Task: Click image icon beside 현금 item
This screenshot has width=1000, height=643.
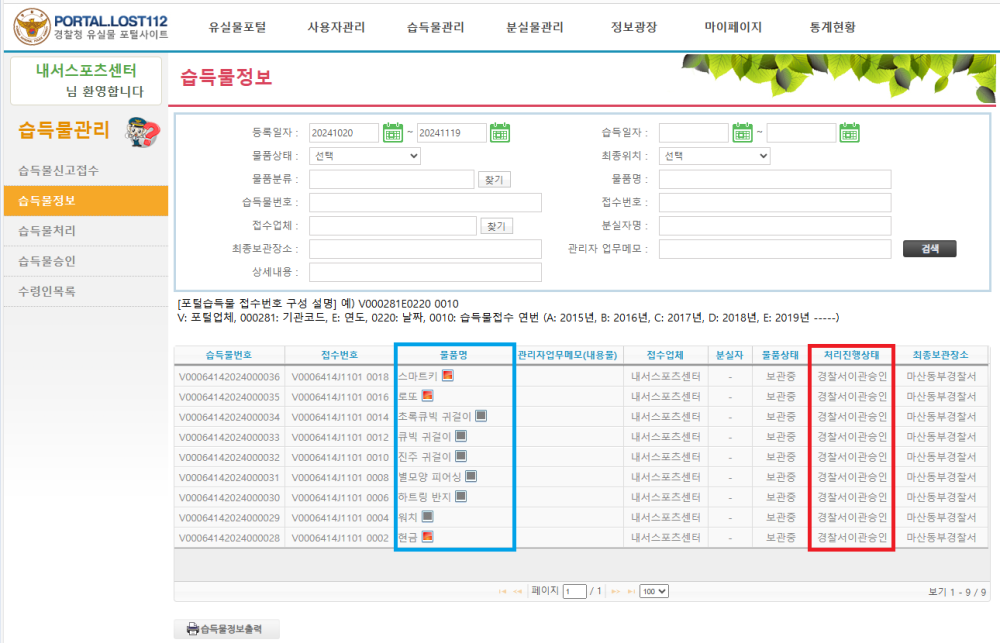Action: pyautogui.click(x=428, y=537)
